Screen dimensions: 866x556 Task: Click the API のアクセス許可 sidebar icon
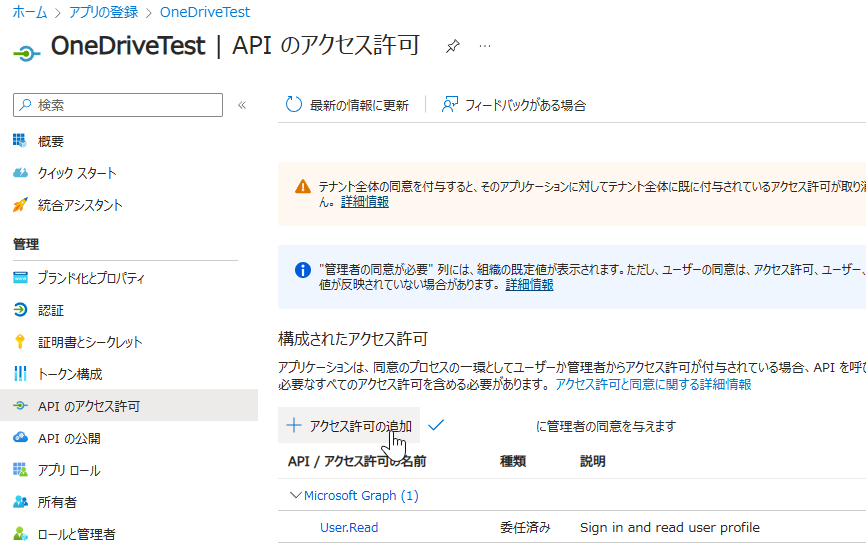[20, 406]
